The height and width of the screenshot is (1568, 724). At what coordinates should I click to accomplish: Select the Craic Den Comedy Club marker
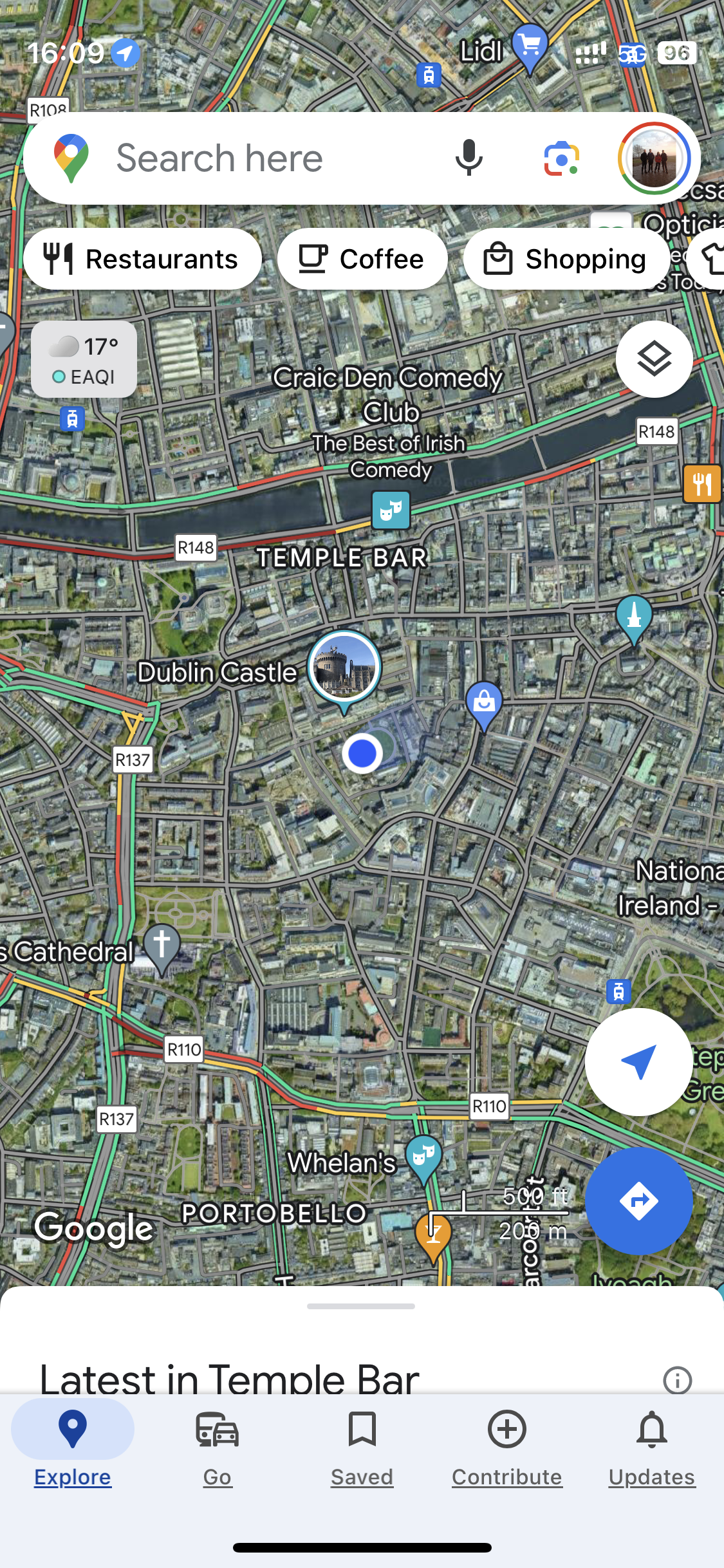click(x=391, y=510)
